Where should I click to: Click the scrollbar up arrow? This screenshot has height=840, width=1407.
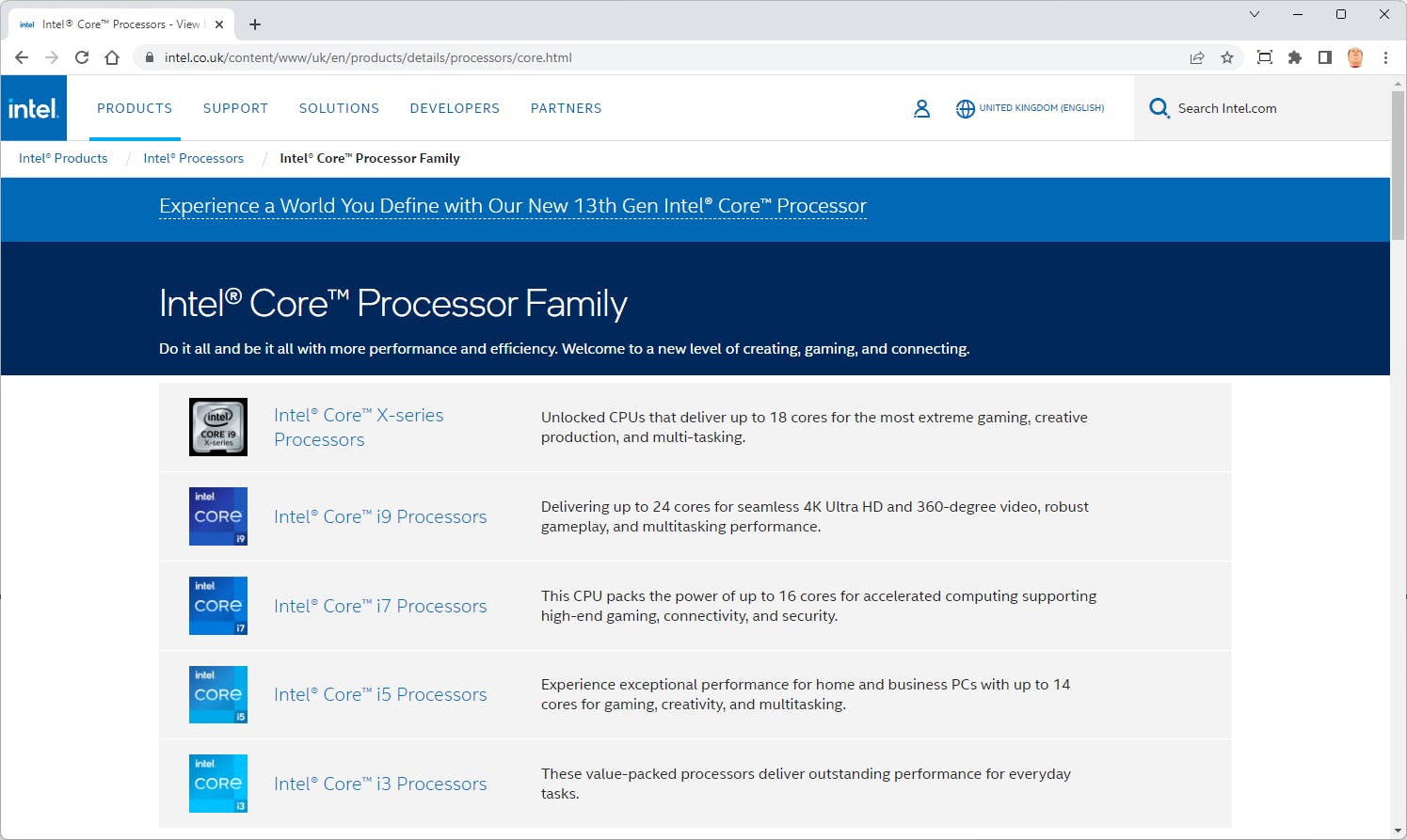(1398, 83)
